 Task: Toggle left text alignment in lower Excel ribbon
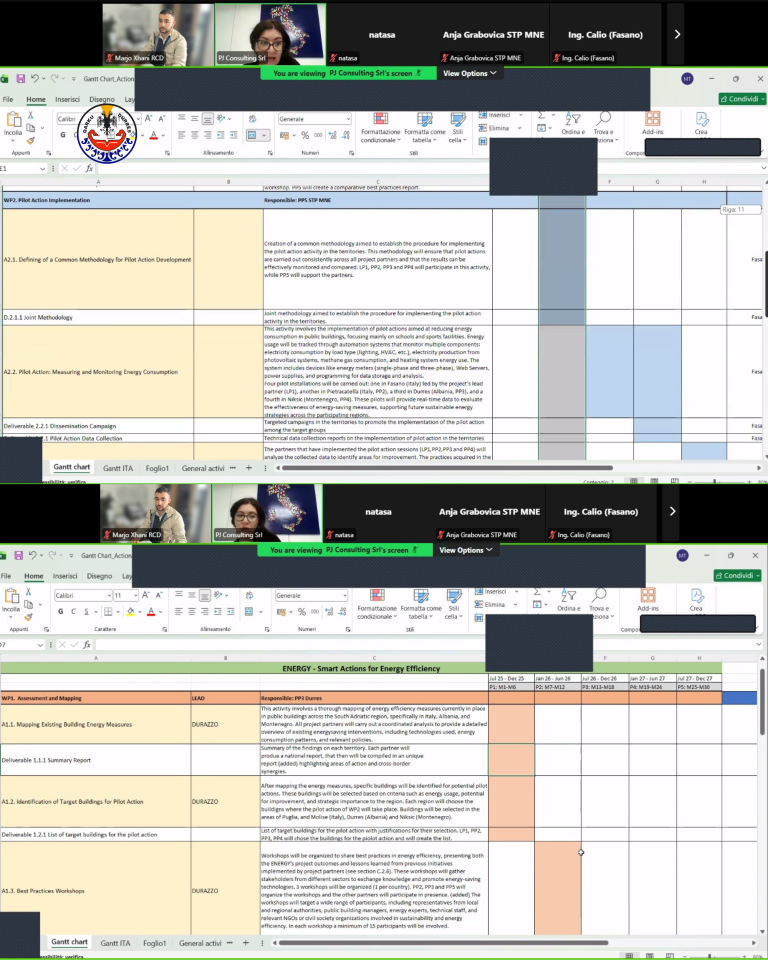[x=178, y=611]
